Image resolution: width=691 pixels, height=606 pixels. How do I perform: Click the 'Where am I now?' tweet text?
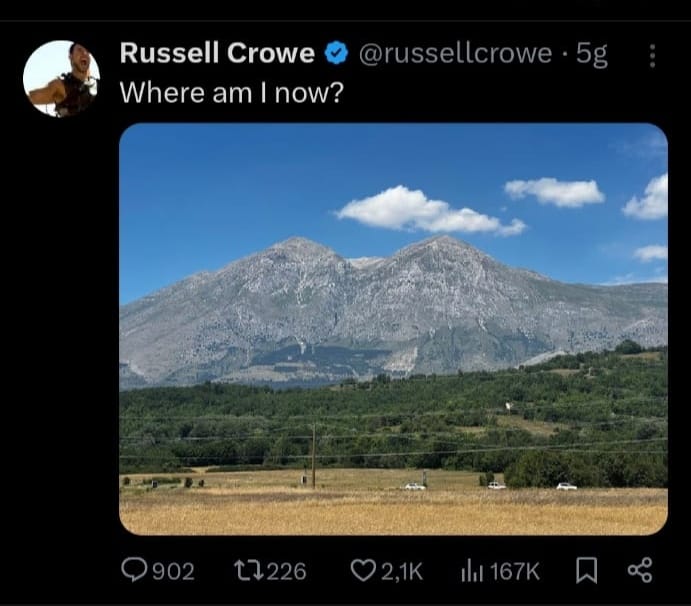(231, 93)
